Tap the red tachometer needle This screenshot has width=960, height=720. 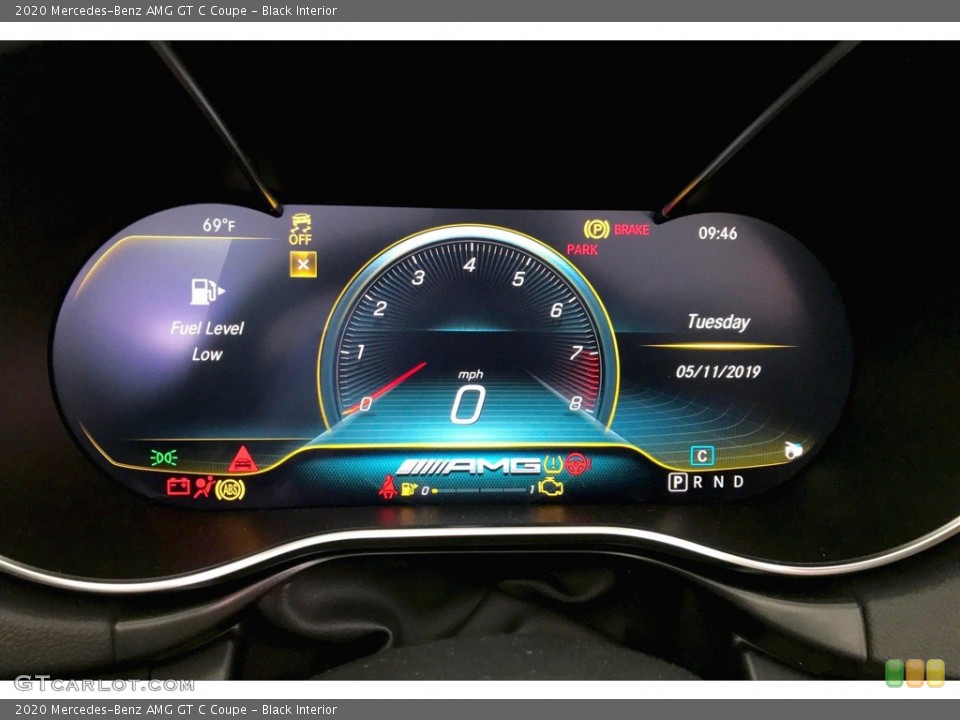tap(386, 388)
